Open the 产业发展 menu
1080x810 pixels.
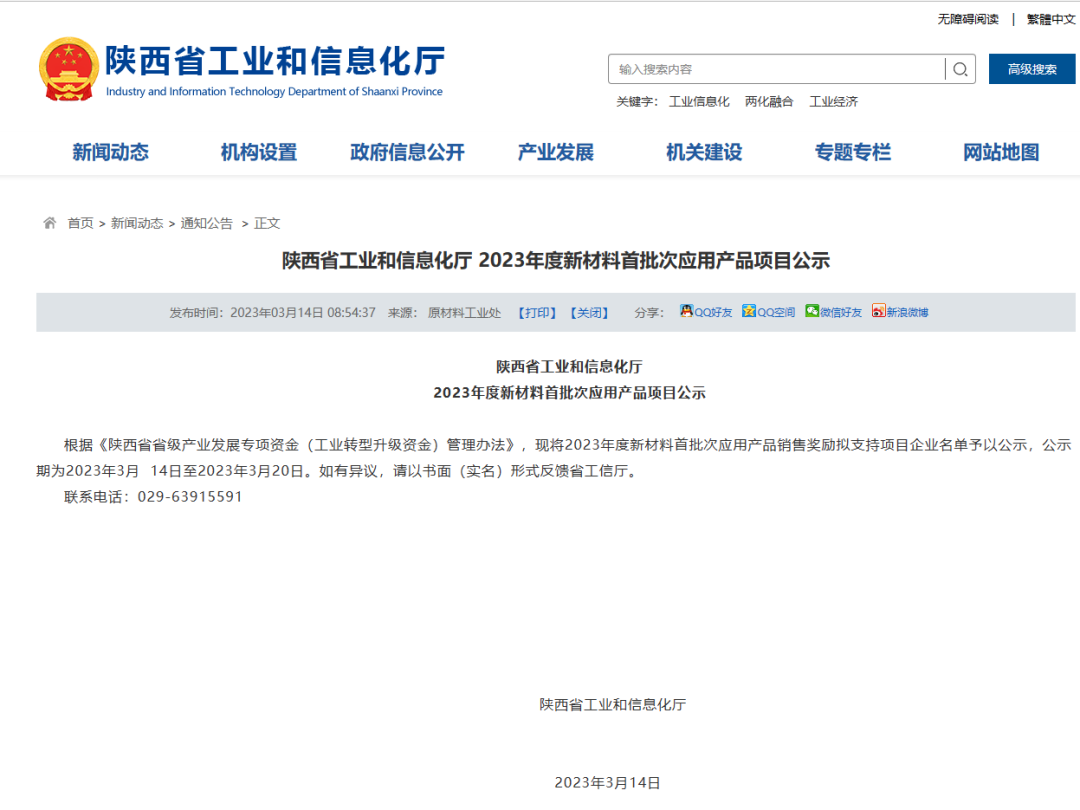556,152
